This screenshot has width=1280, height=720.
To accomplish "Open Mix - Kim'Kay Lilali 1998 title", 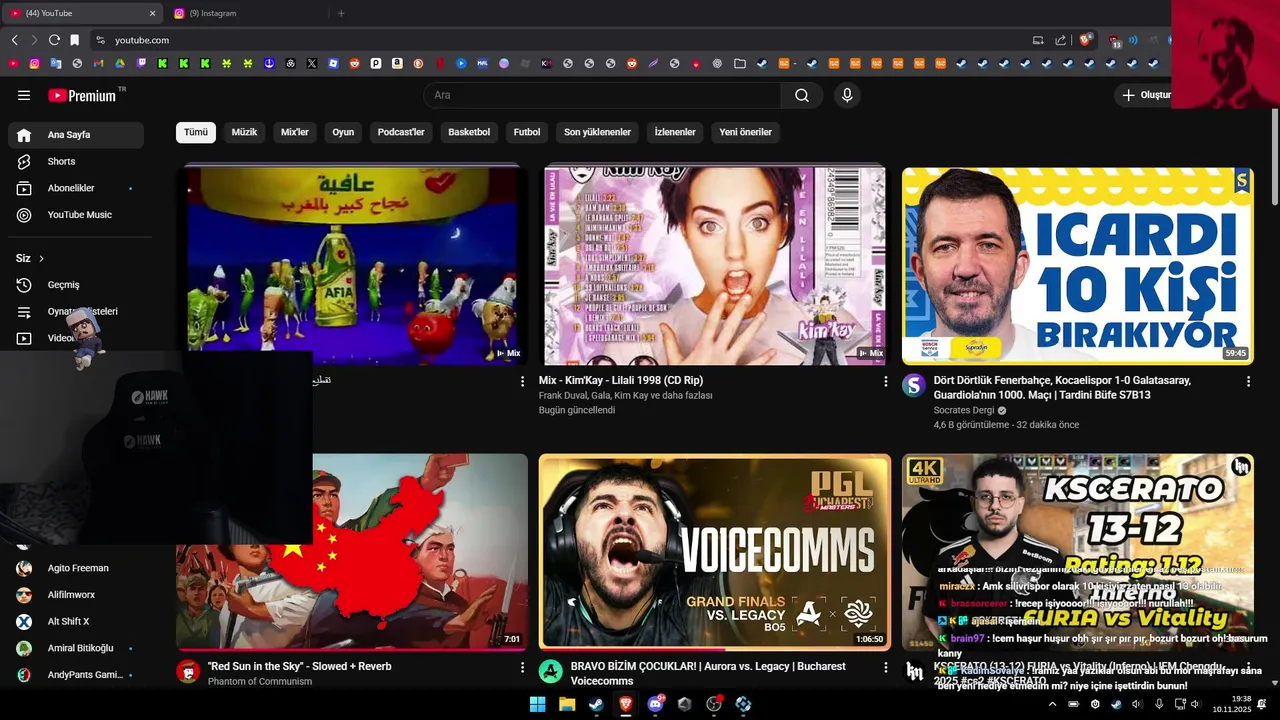I will pos(621,380).
